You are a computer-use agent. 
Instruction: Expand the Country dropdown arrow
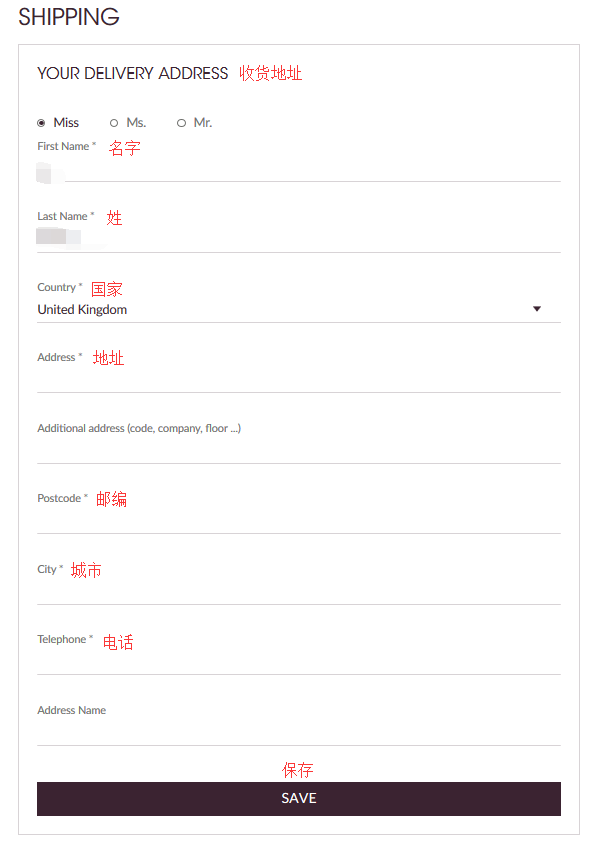[537, 309]
